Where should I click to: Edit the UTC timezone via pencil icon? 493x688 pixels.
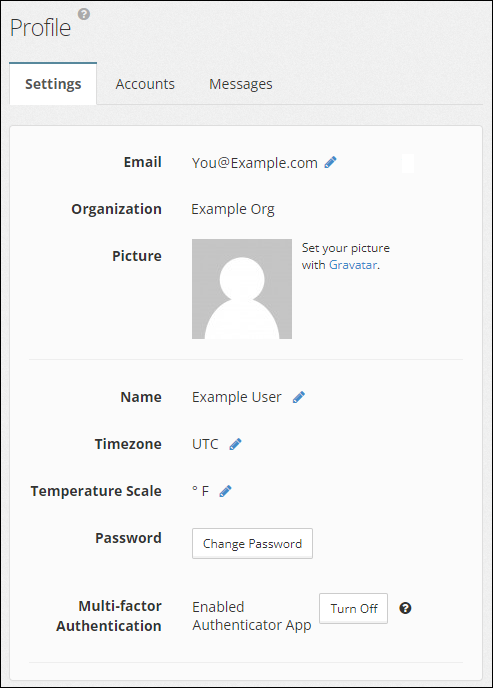tap(235, 444)
